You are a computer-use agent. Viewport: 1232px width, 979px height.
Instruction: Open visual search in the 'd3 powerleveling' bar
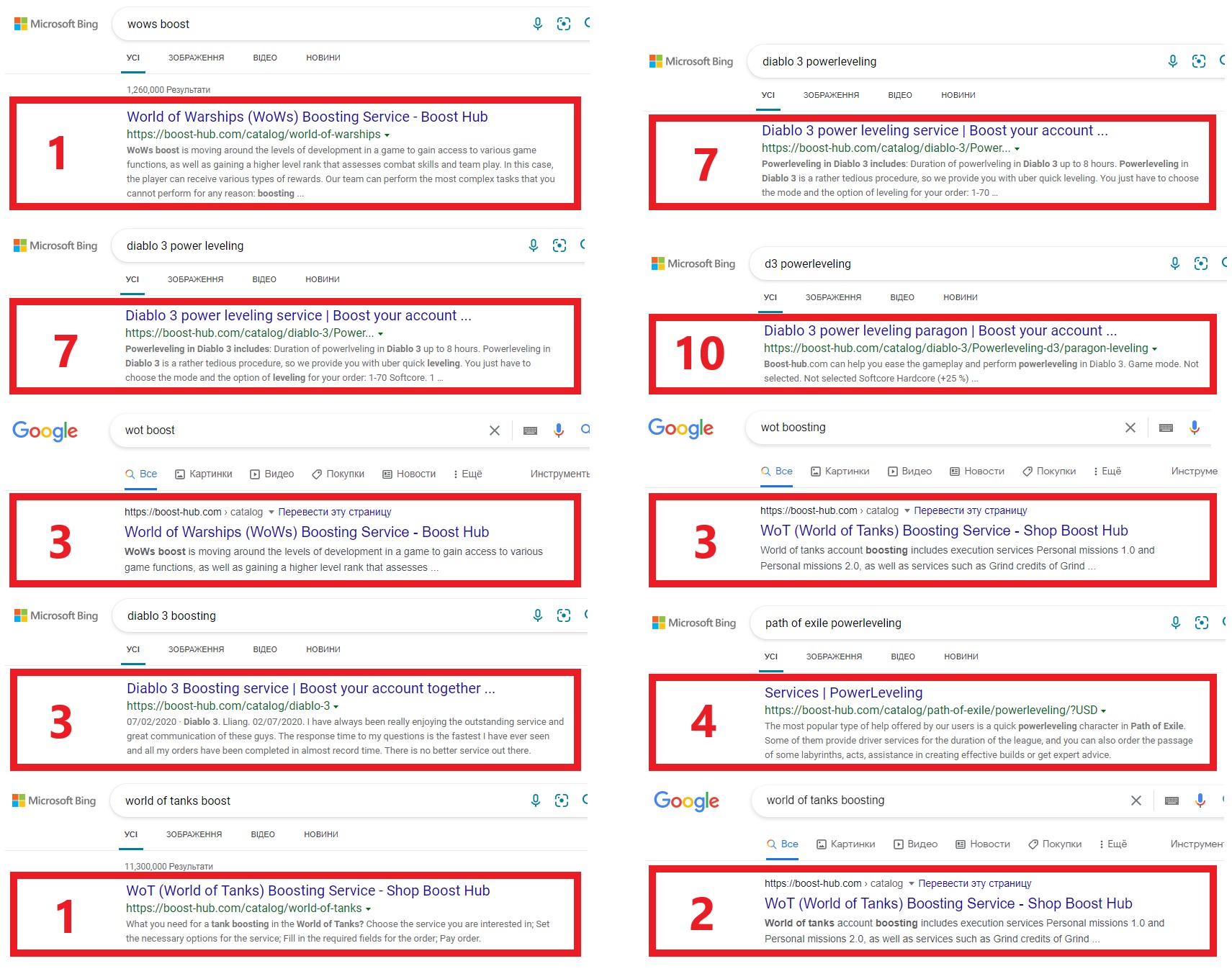pyautogui.click(x=1201, y=263)
